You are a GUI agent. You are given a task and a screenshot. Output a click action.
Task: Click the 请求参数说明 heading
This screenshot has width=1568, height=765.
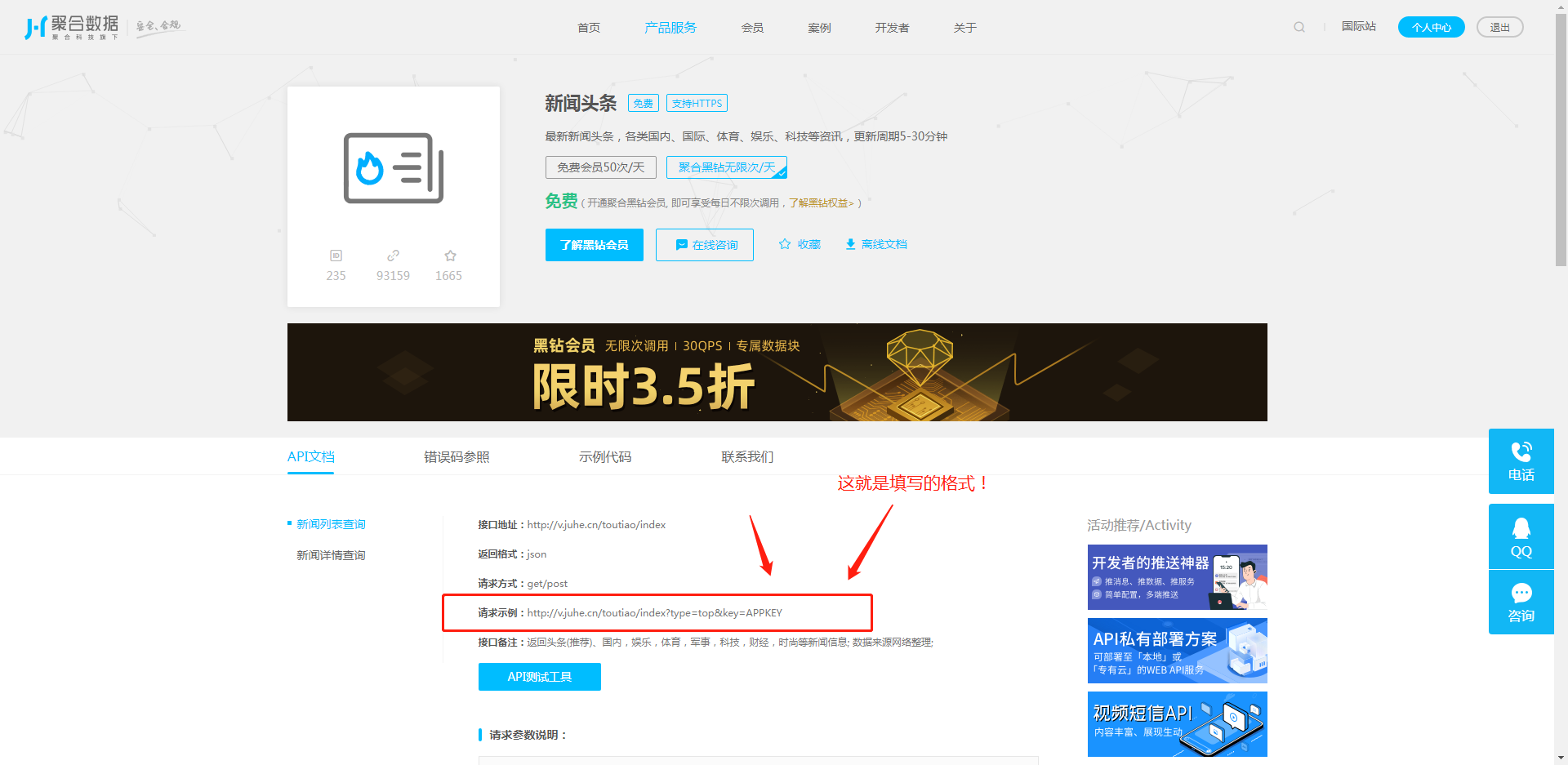click(x=528, y=735)
